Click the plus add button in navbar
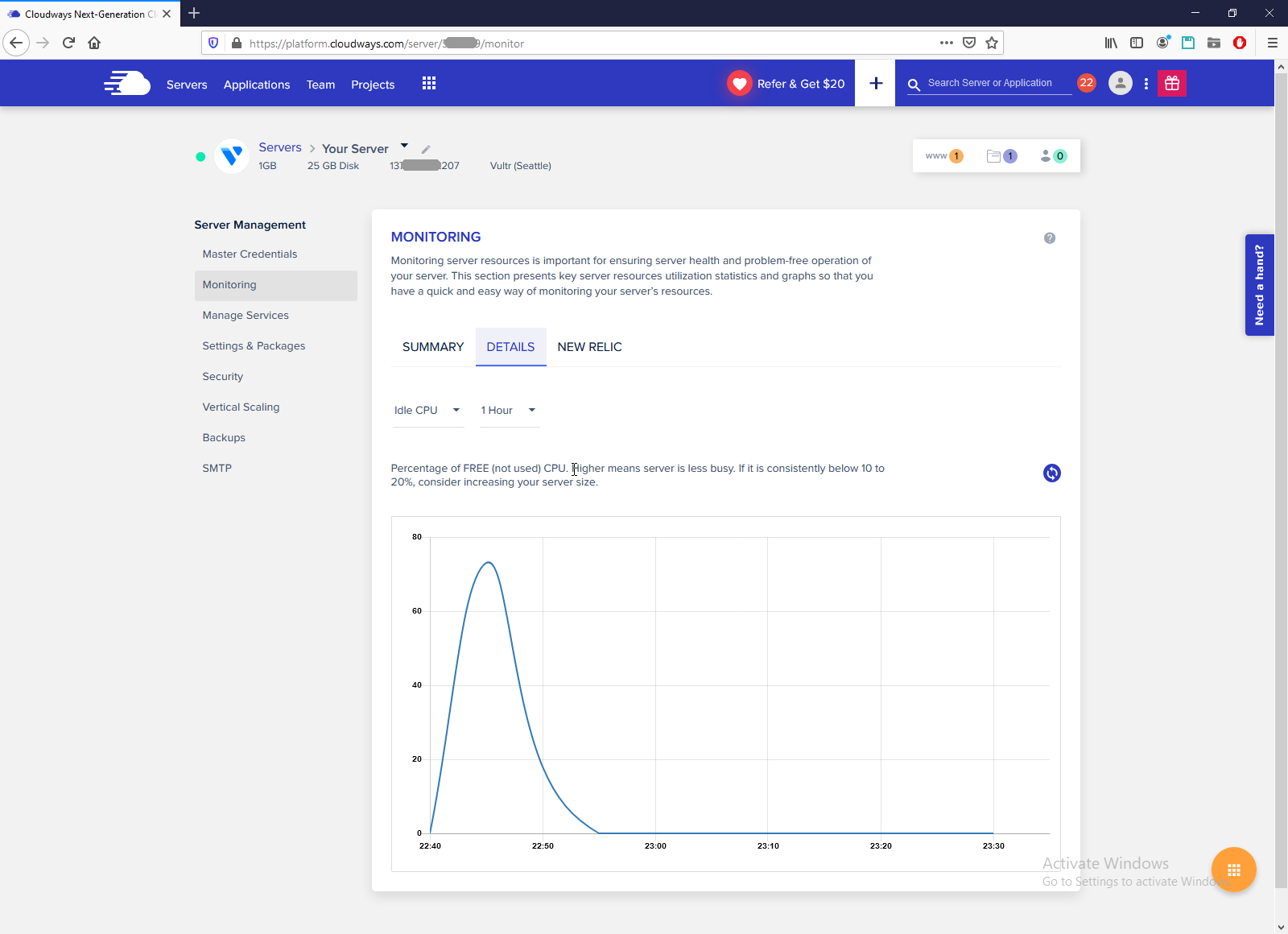This screenshot has width=1288, height=934. tap(876, 84)
